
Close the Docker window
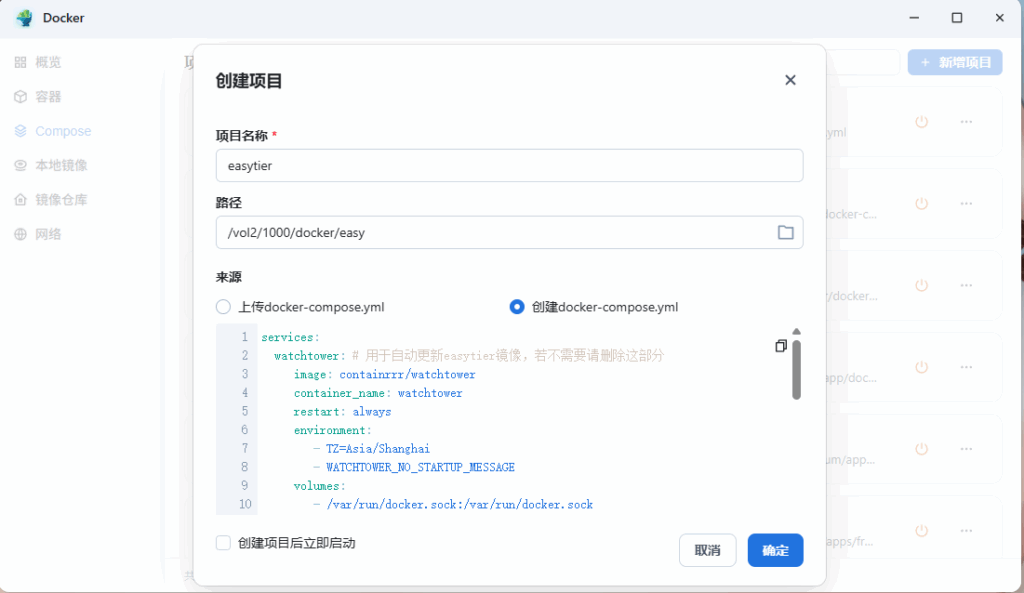999,18
